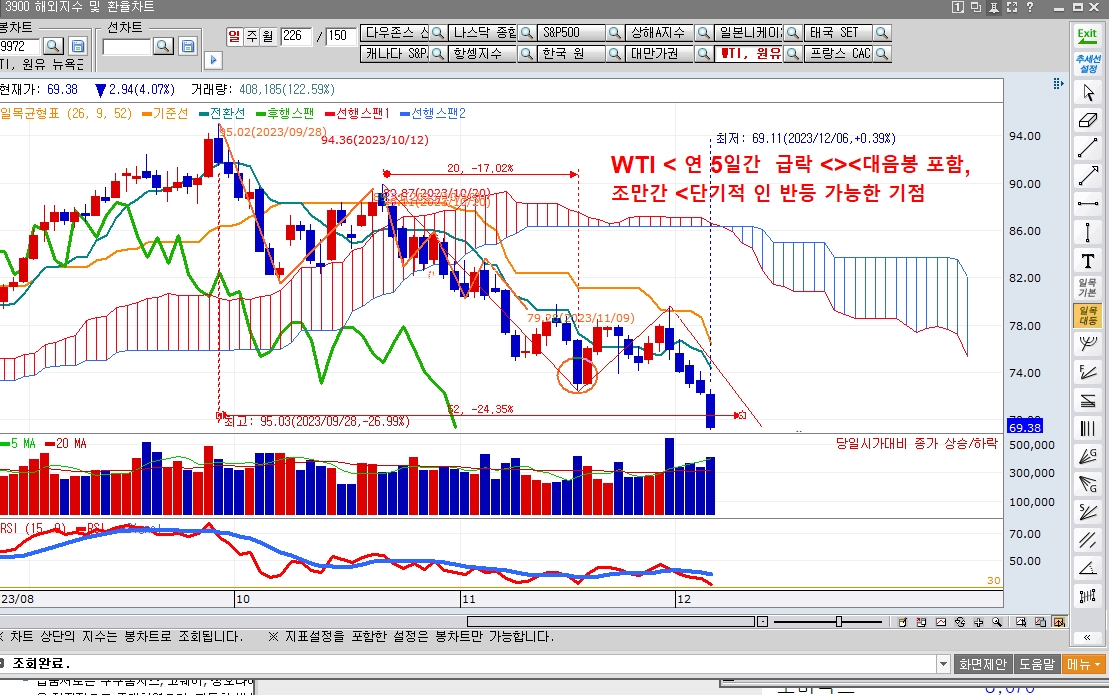The width and height of the screenshot is (1109, 695).
Task: Open the 메뉴 dropdown button
Action: pyautogui.click(x=1085, y=664)
